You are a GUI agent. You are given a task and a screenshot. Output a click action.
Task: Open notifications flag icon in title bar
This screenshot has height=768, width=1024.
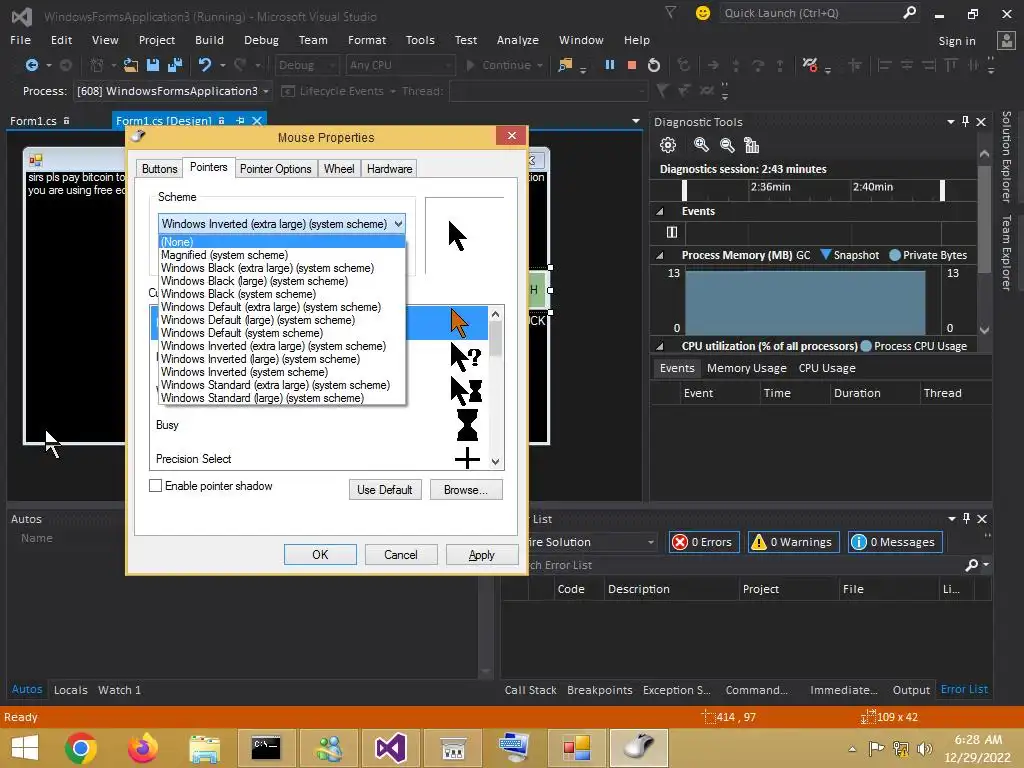point(670,12)
